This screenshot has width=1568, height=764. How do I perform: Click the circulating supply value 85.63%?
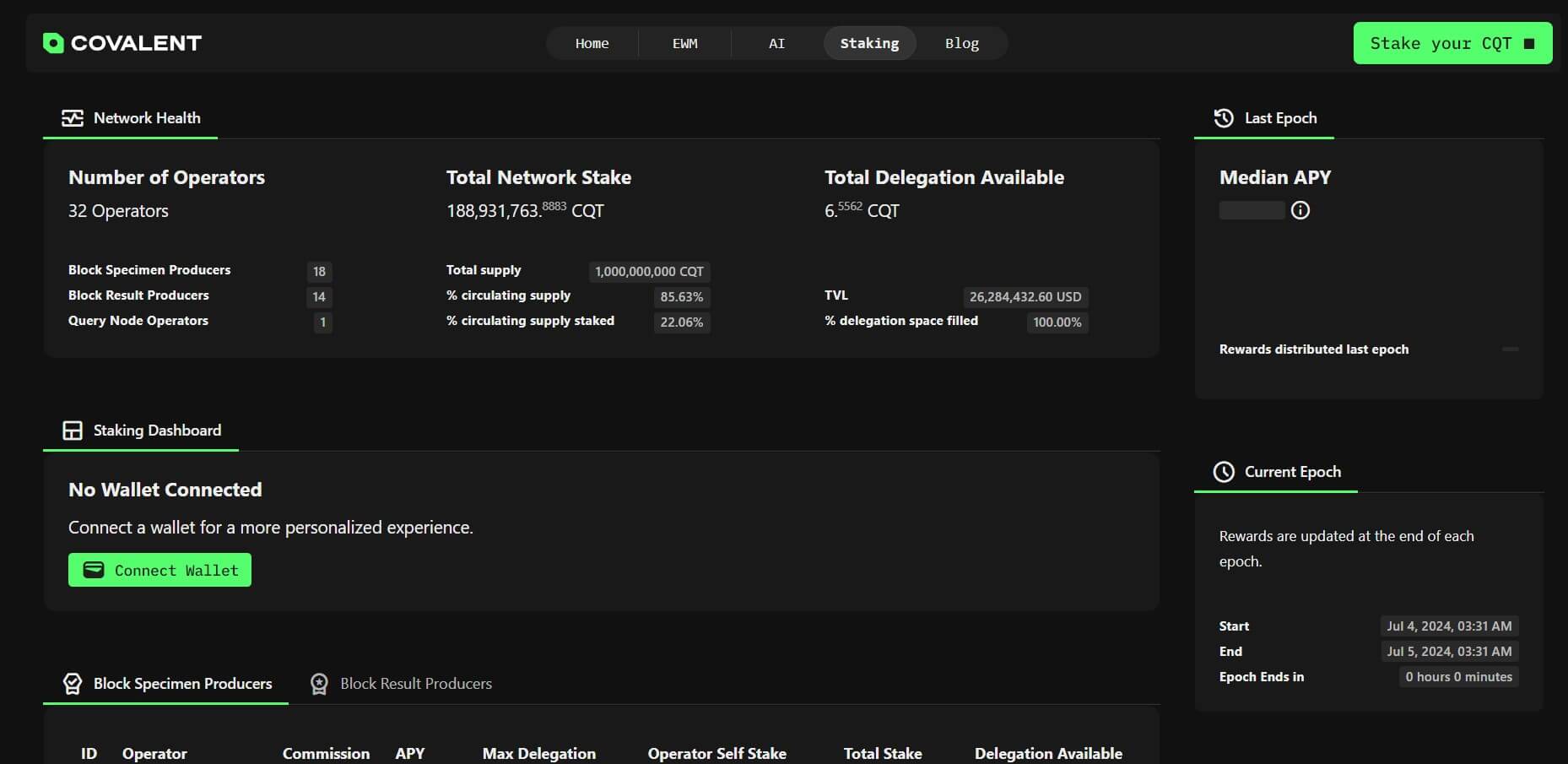(x=682, y=297)
